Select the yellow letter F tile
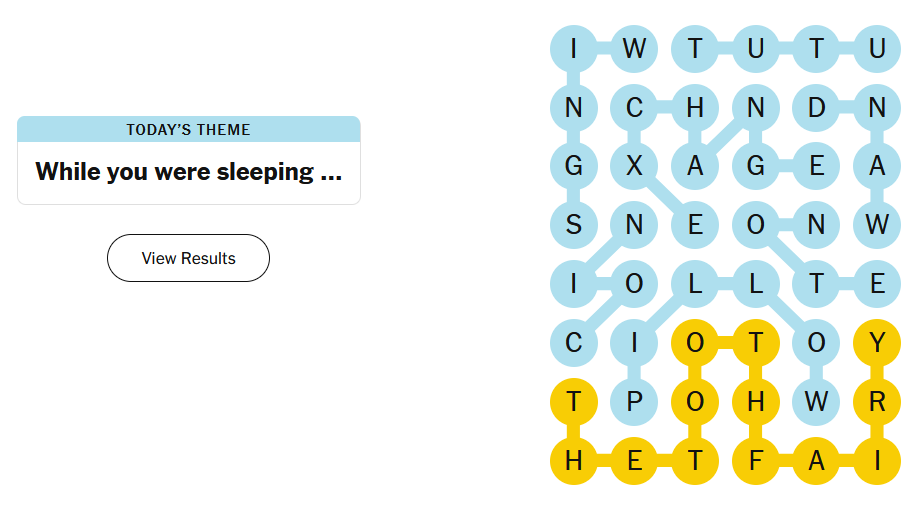The height and width of the screenshot is (516, 918). pyautogui.click(x=756, y=461)
